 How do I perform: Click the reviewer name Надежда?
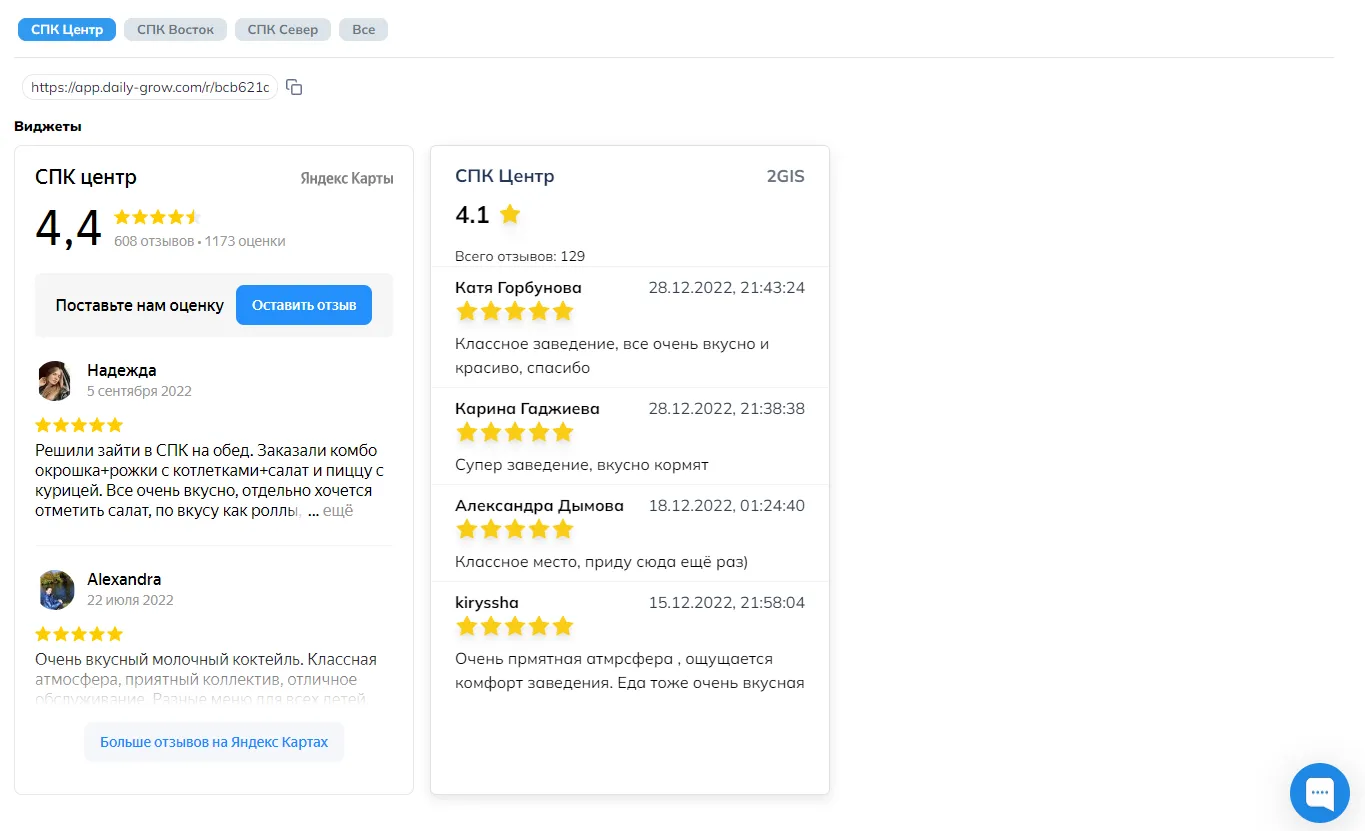tap(122, 370)
